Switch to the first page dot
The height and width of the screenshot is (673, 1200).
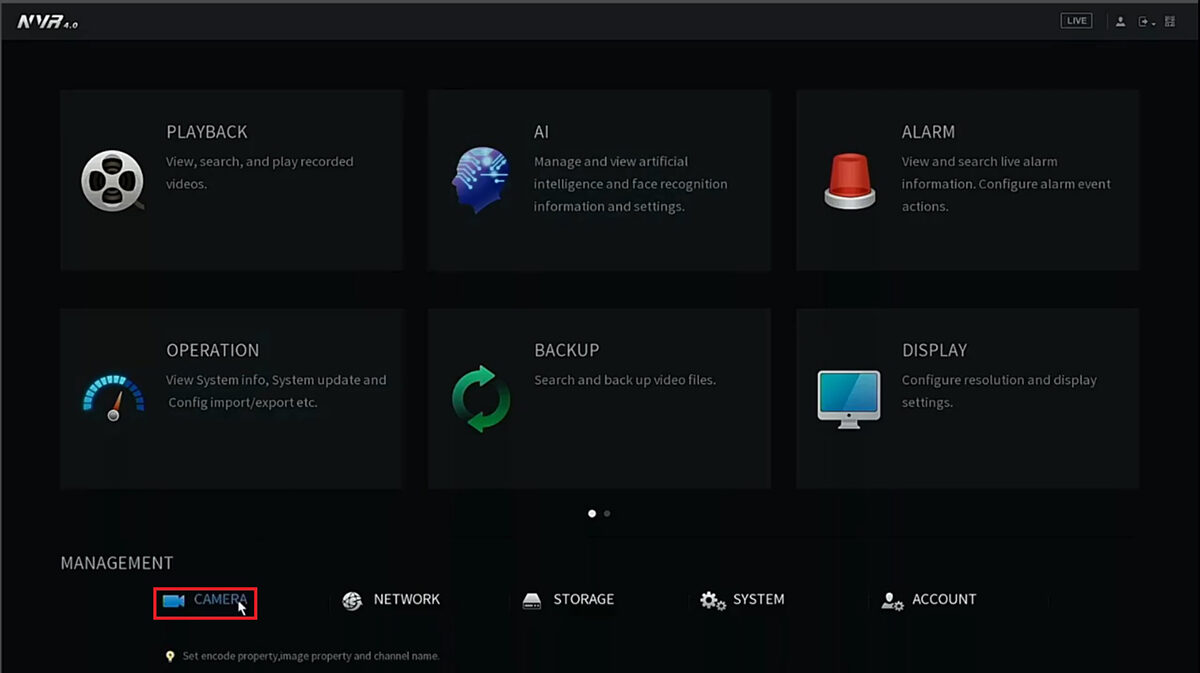click(x=592, y=513)
